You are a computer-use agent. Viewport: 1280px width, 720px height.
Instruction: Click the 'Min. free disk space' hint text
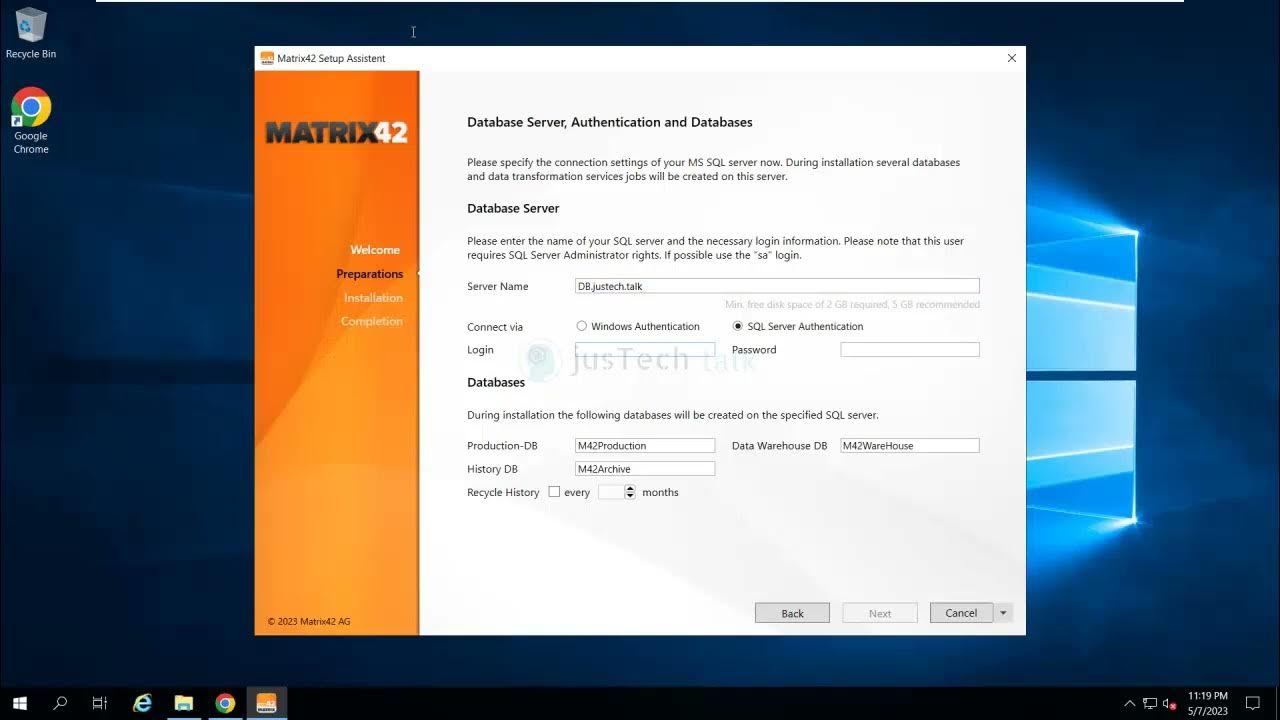[x=852, y=304]
